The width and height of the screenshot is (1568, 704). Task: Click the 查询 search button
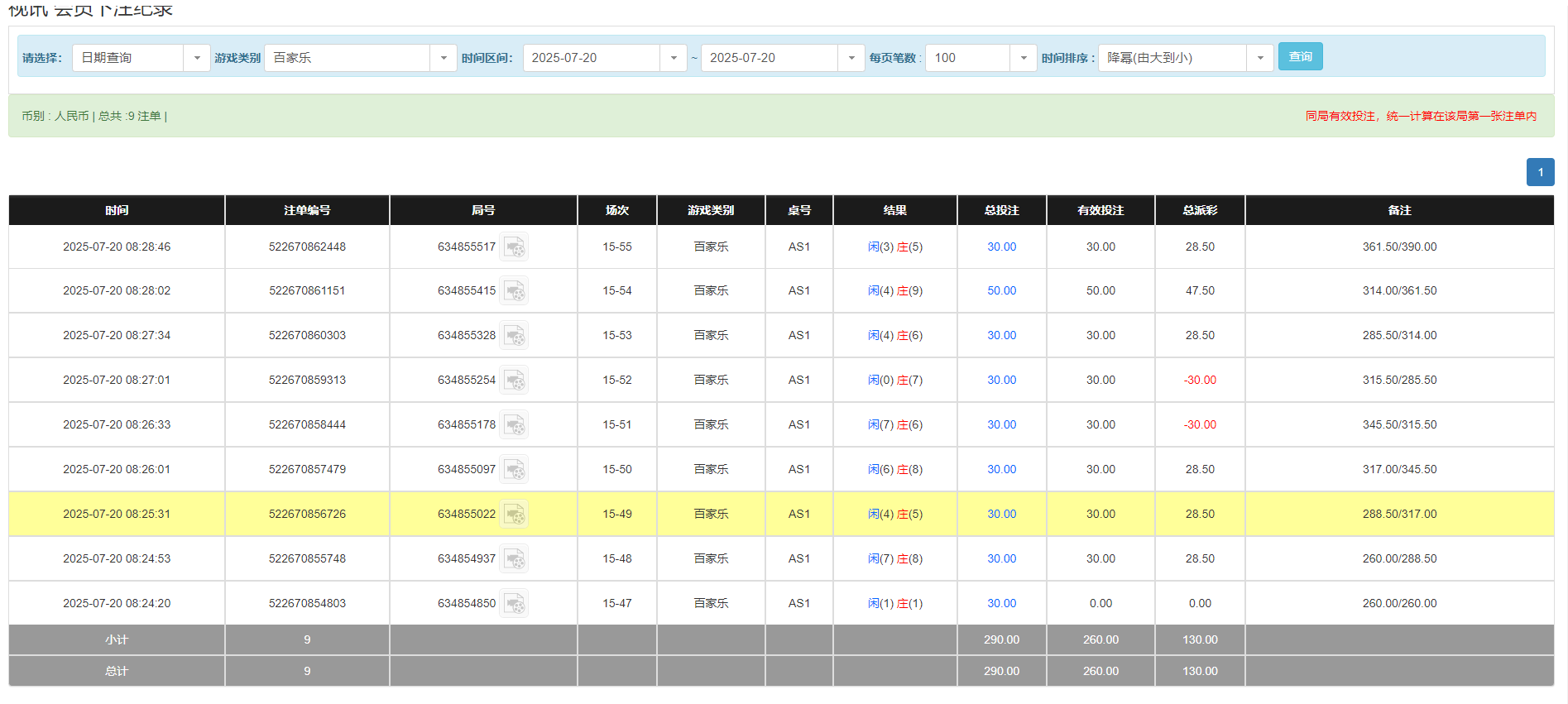1300,56
